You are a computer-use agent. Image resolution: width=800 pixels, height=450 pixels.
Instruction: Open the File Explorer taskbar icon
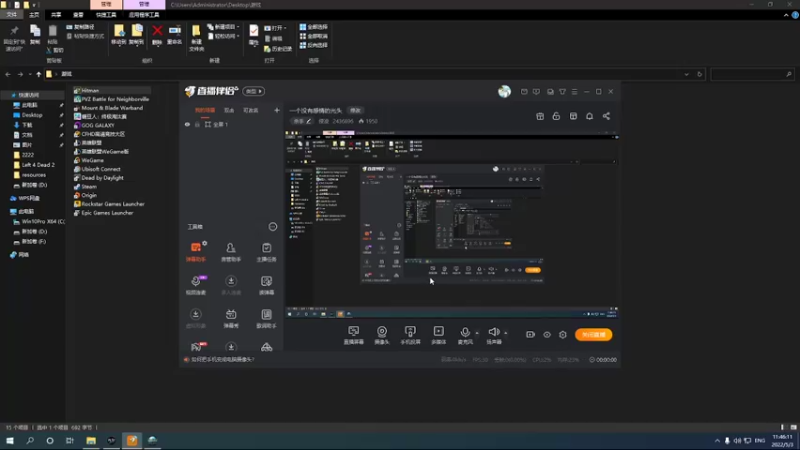pos(91,441)
